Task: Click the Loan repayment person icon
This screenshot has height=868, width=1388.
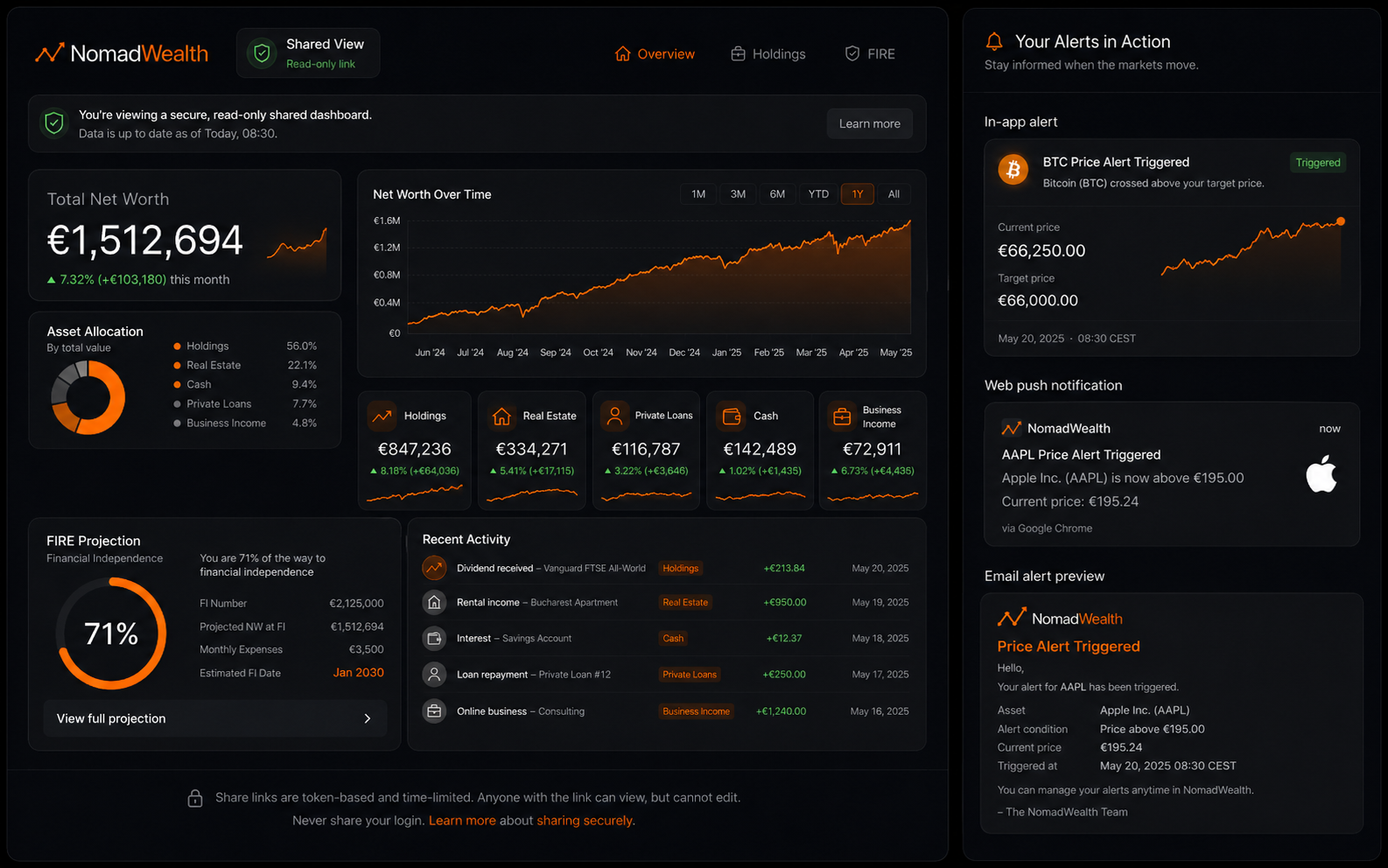Action: (434, 674)
